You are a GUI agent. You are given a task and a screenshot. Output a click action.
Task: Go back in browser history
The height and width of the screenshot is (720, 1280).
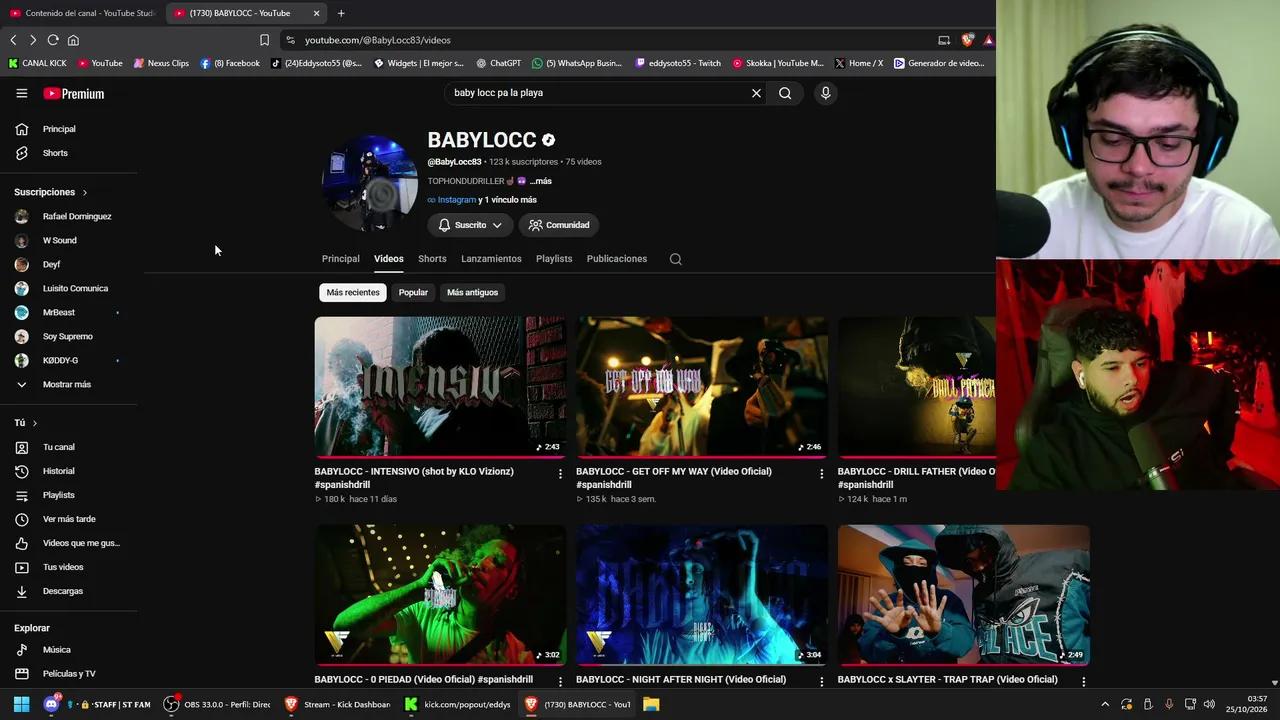click(x=13, y=40)
